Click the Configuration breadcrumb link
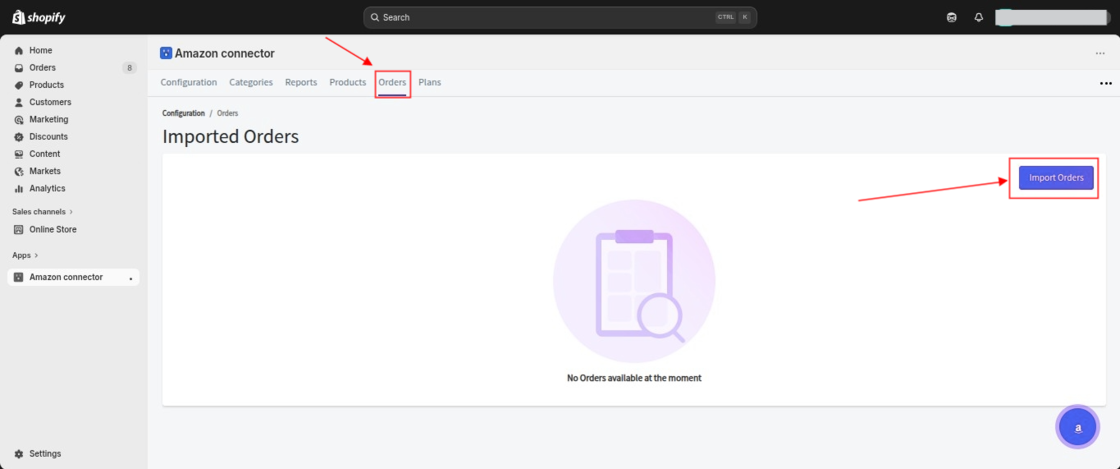The width and height of the screenshot is (1120, 469). (184, 114)
